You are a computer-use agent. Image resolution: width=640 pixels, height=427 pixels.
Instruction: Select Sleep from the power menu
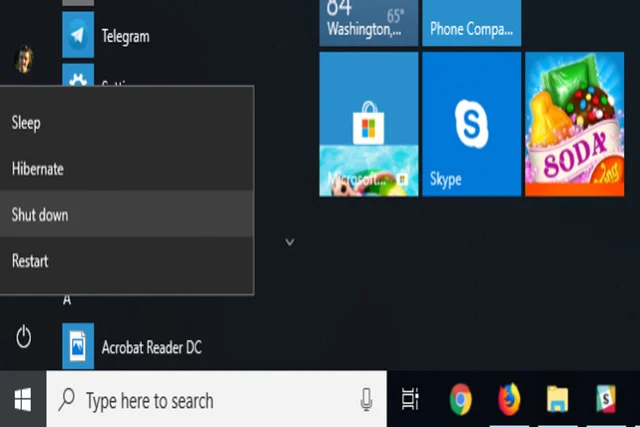coord(127,123)
